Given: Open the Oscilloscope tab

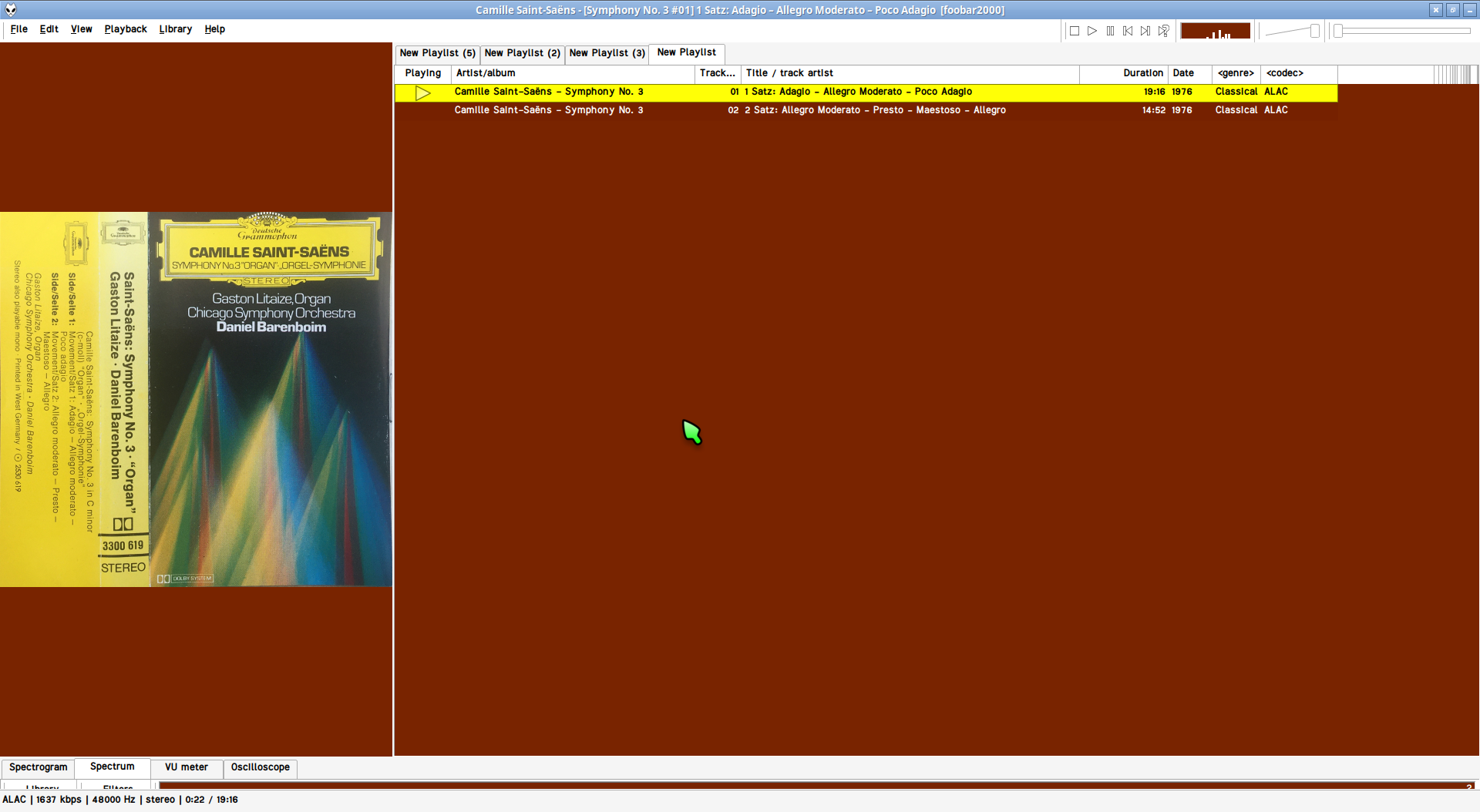Looking at the screenshot, I should tap(261, 767).
